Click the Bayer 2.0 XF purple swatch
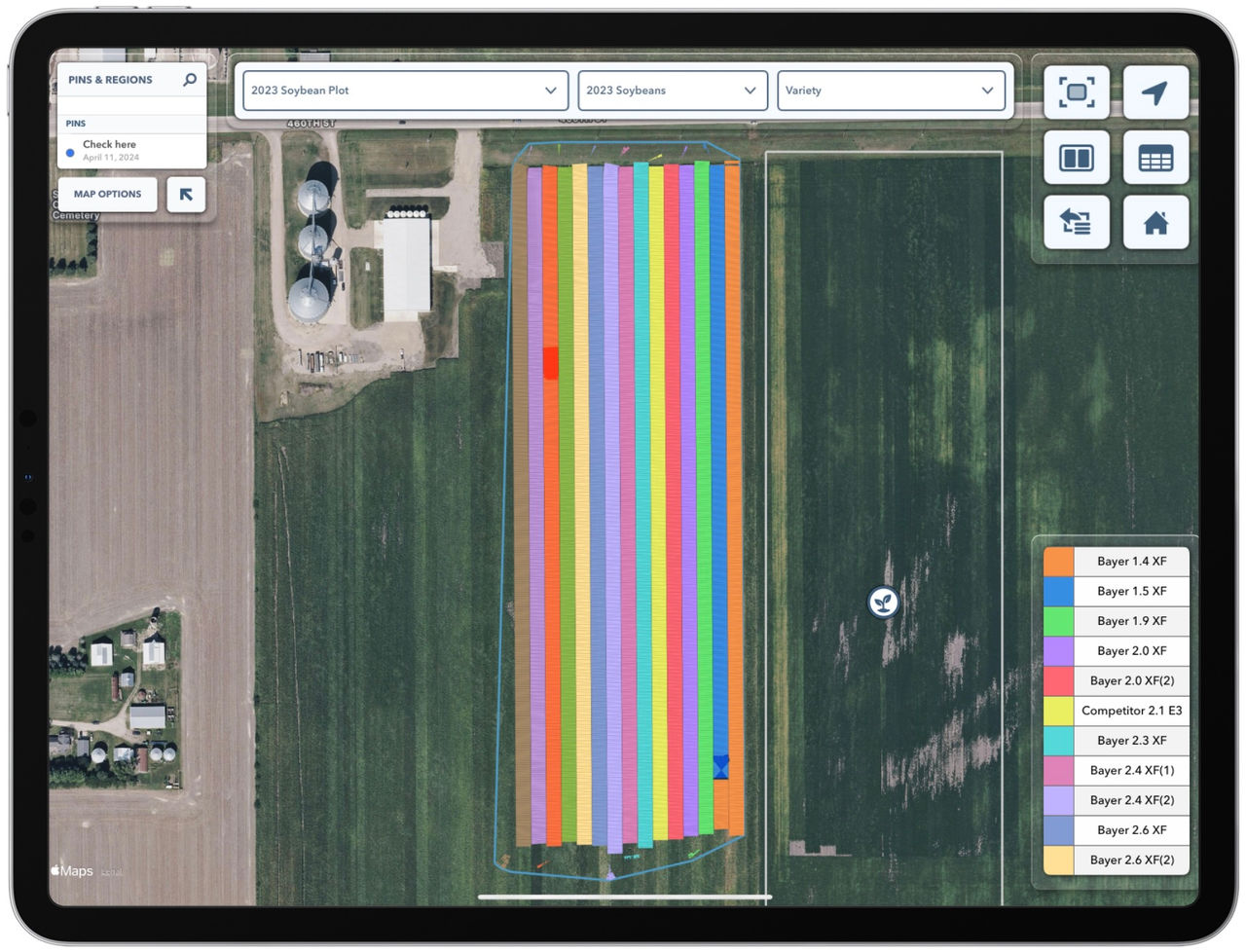Viewport: 1246px width, 952px height. coord(1058,651)
